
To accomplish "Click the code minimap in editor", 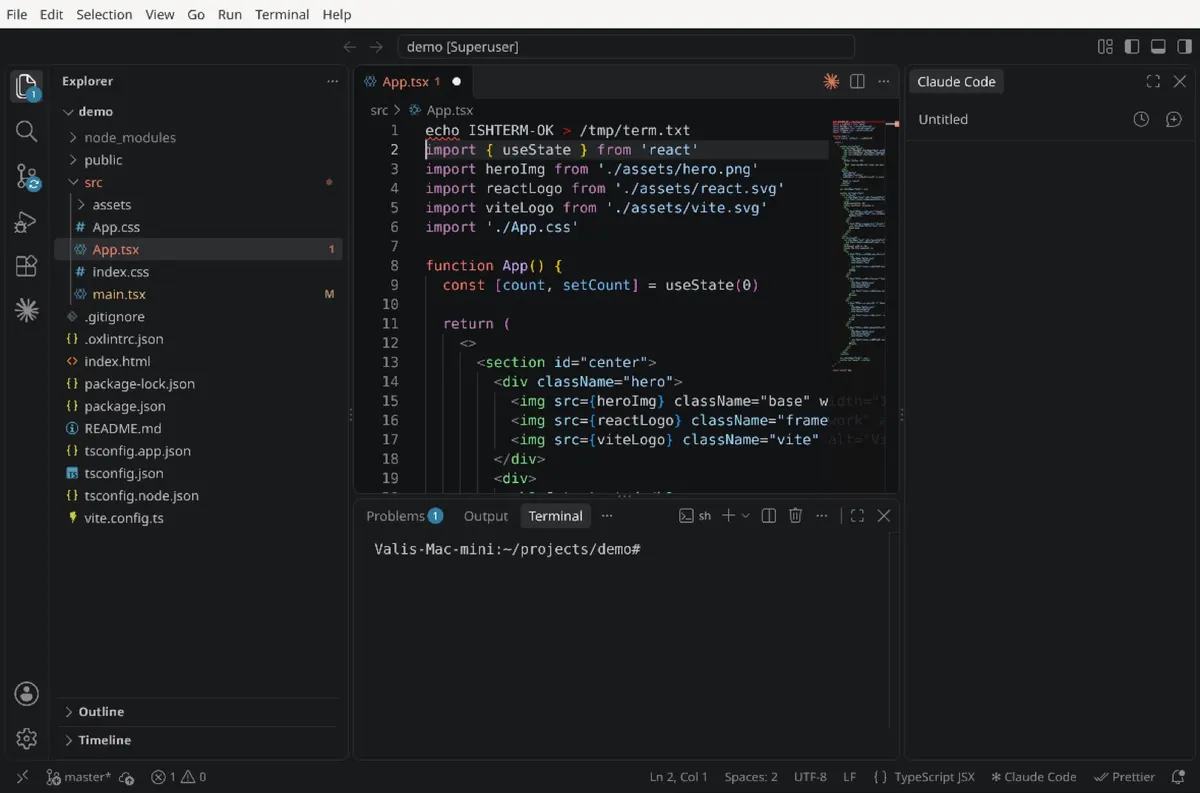I will pos(859,245).
